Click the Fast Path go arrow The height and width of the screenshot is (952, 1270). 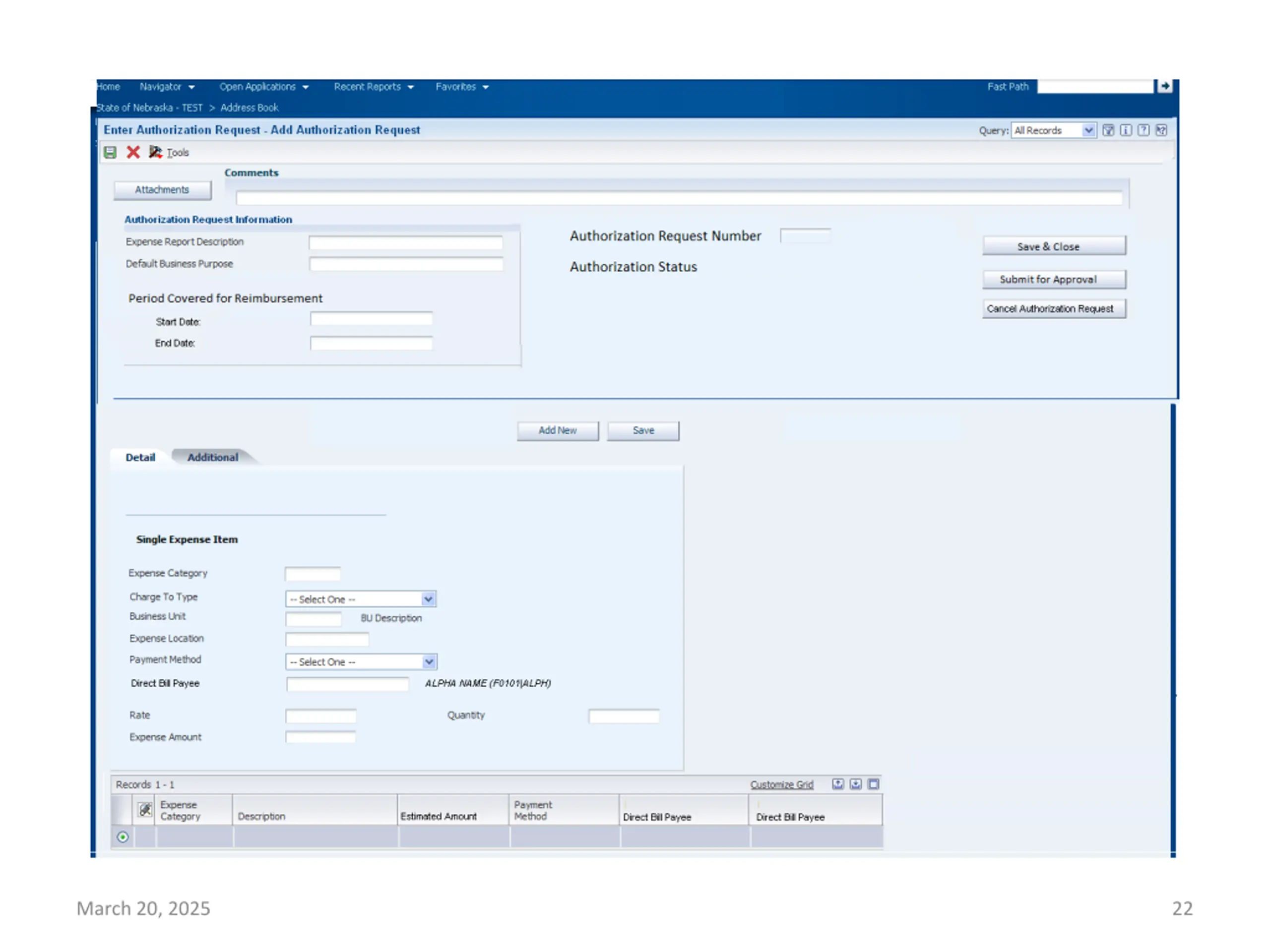click(1164, 86)
